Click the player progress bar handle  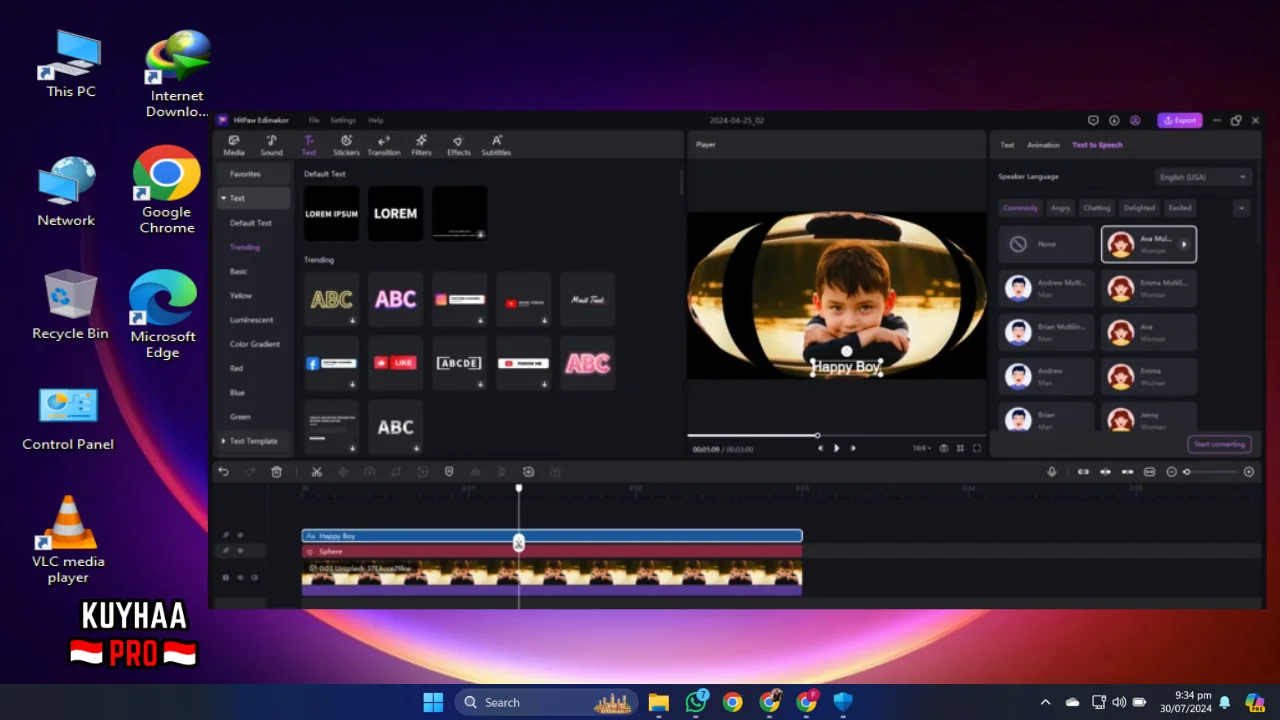coord(817,435)
